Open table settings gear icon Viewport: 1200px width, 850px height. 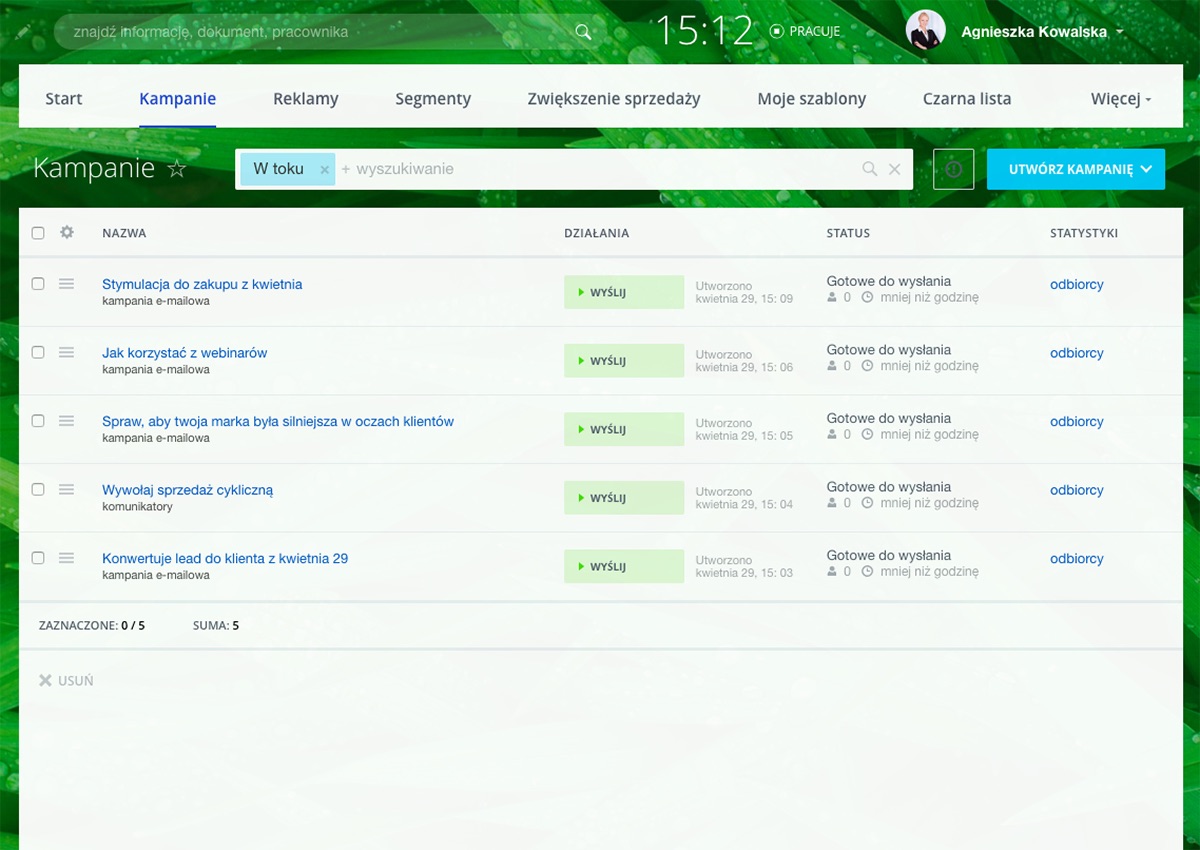[67, 232]
